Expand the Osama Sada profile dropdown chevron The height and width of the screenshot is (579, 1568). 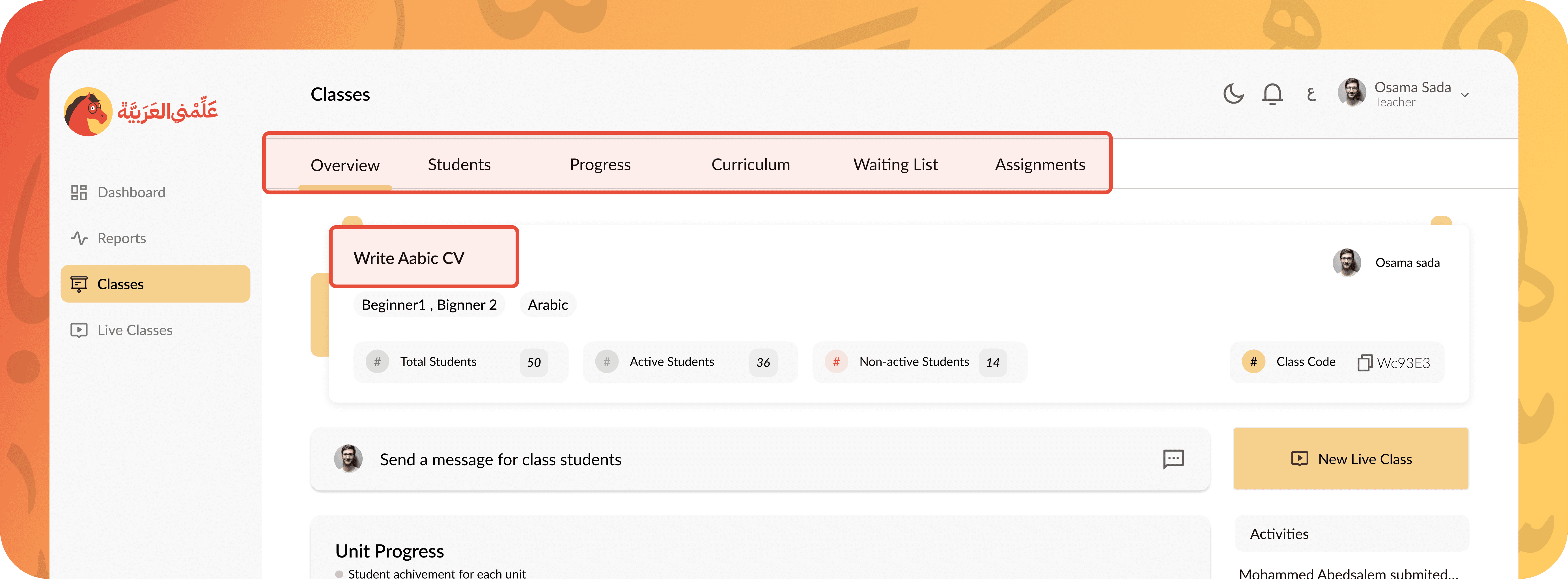pyautogui.click(x=1465, y=95)
